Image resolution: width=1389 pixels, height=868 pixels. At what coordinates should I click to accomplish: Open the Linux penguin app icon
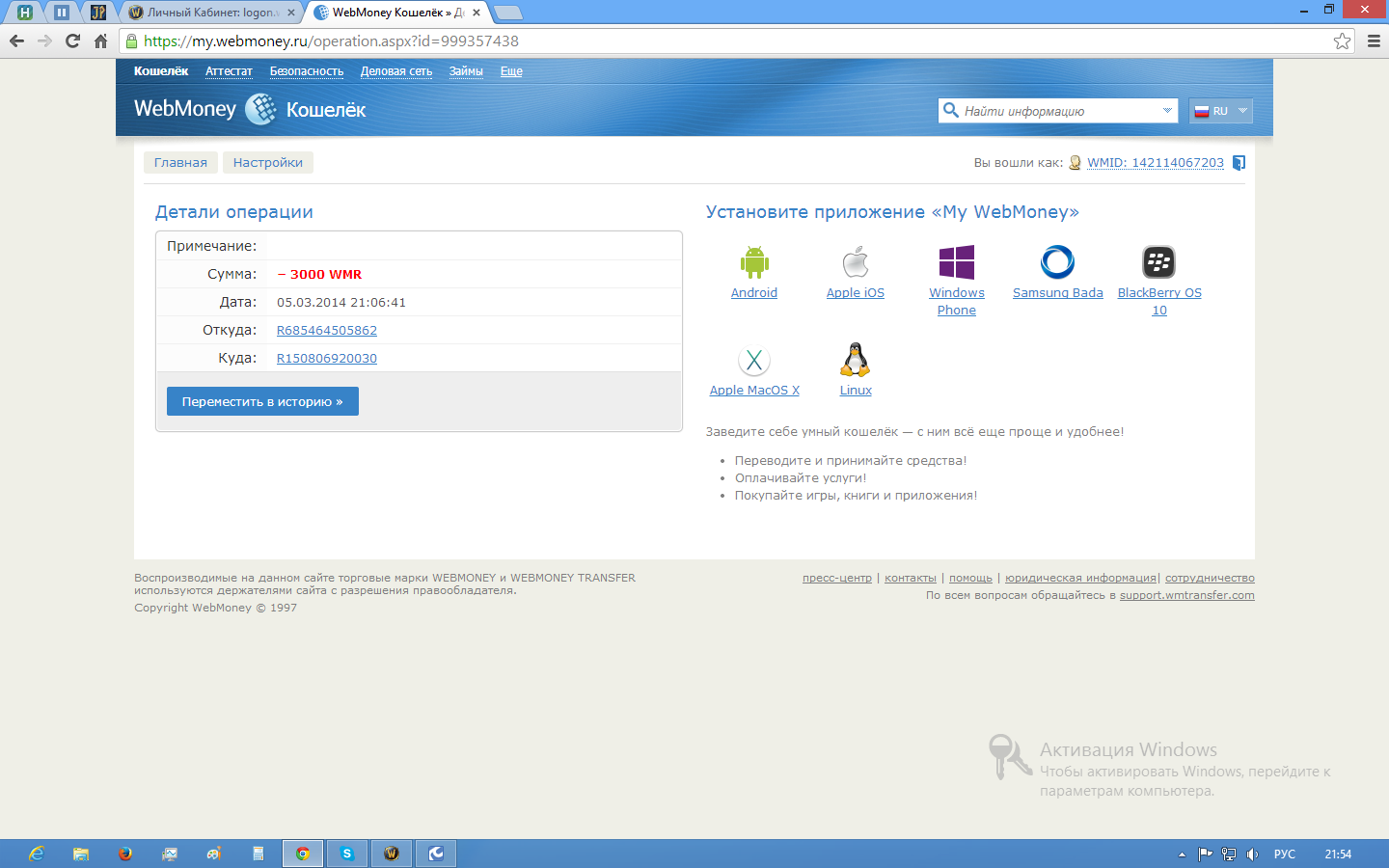click(x=856, y=360)
